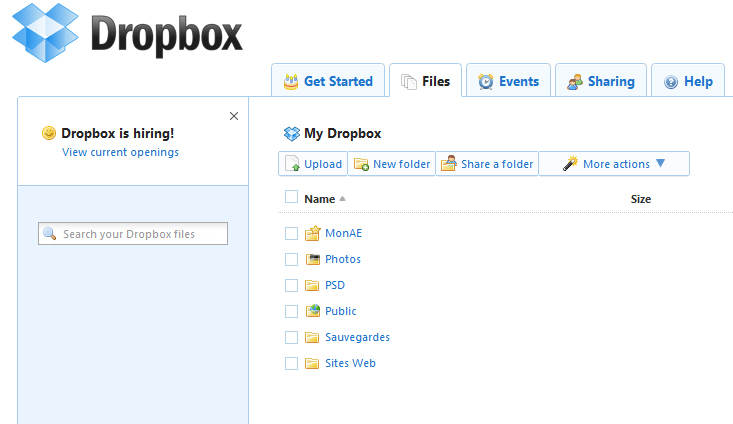Click the magic wand More actions icon

(x=570, y=163)
